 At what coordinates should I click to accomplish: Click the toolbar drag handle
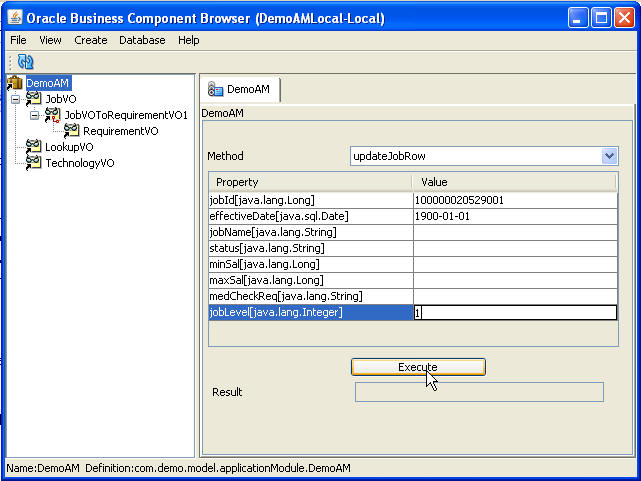[10, 62]
